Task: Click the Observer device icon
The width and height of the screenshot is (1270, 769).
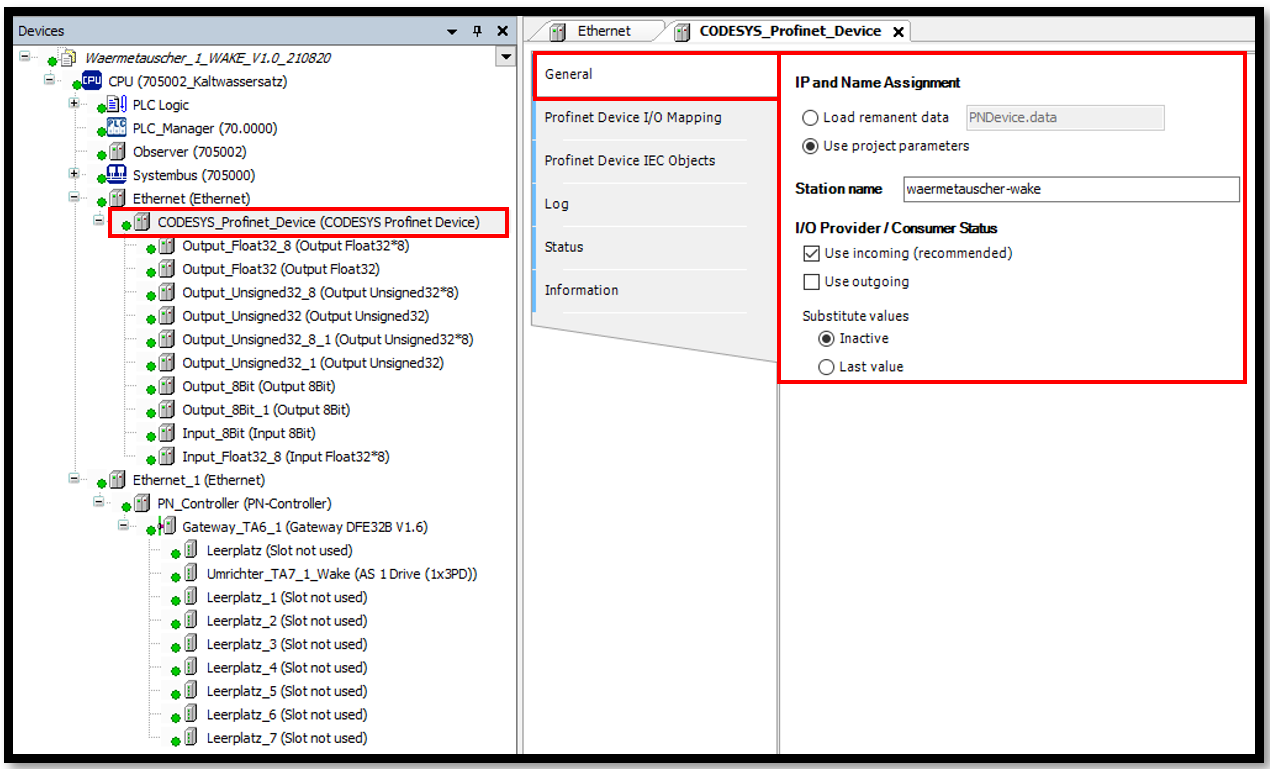Action: [117, 152]
